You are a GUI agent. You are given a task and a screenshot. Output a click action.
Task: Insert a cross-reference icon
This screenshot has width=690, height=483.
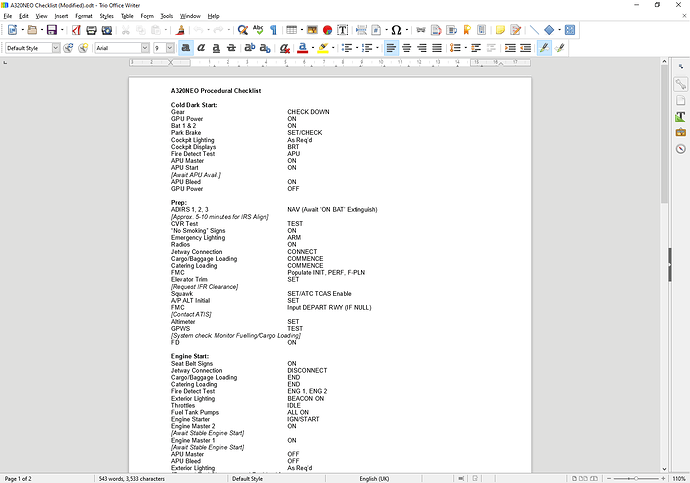click(482, 30)
